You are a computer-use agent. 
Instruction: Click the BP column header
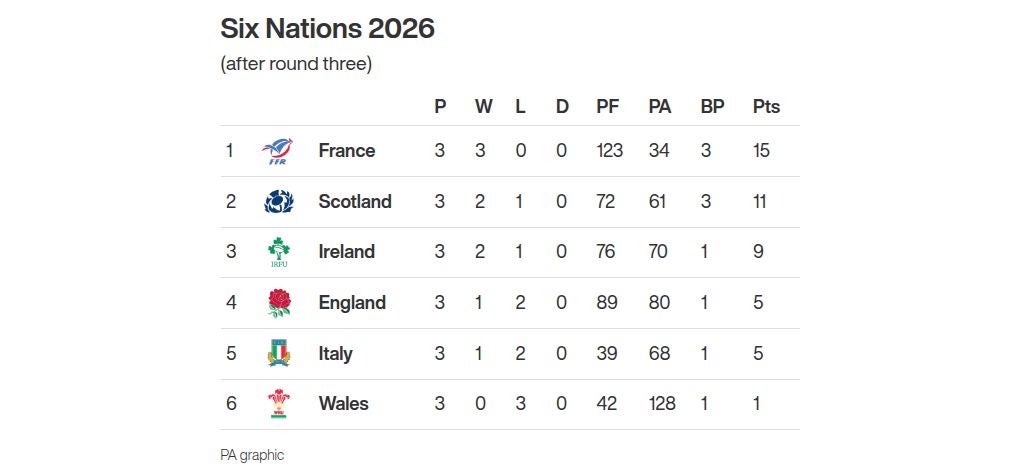tap(713, 106)
